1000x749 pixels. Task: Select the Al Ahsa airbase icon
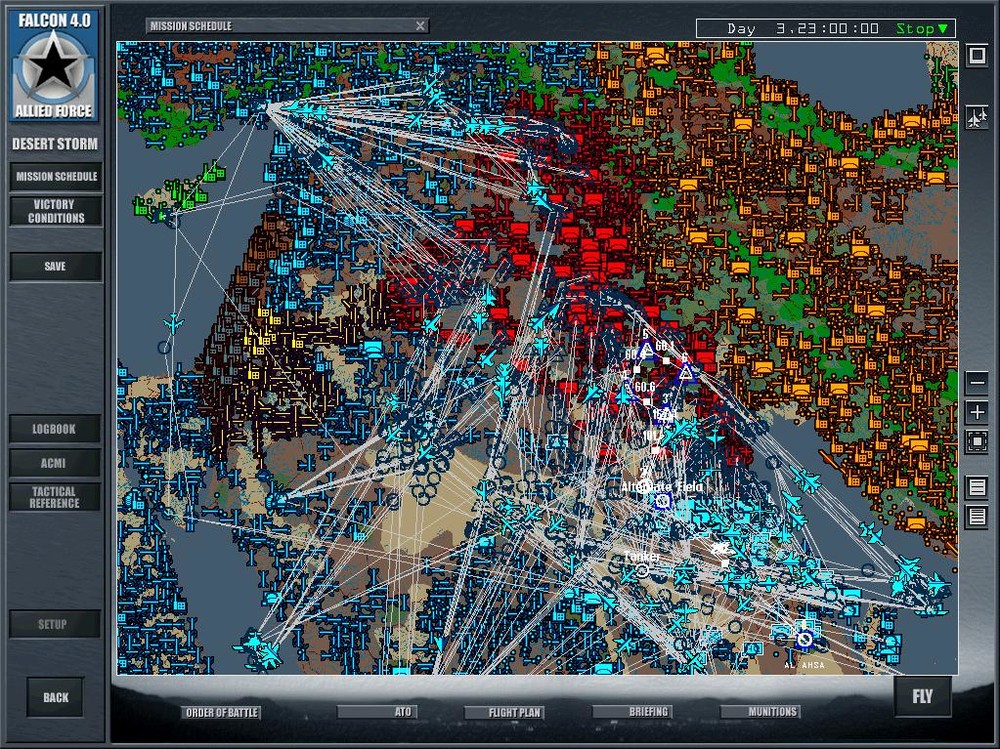point(805,639)
